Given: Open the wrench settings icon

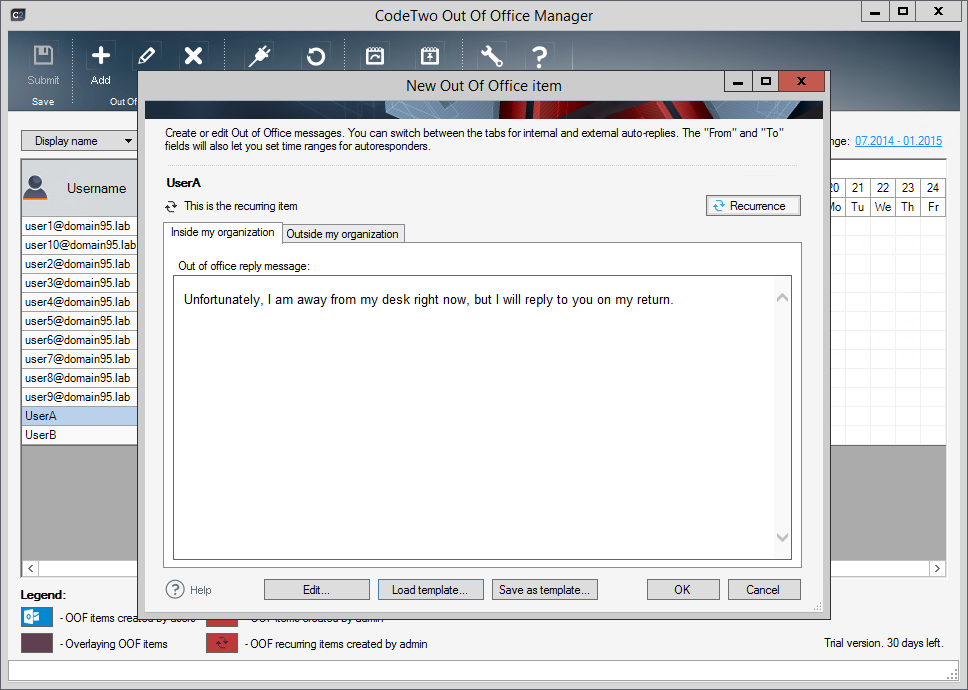Looking at the screenshot, I should click(491, 56).
